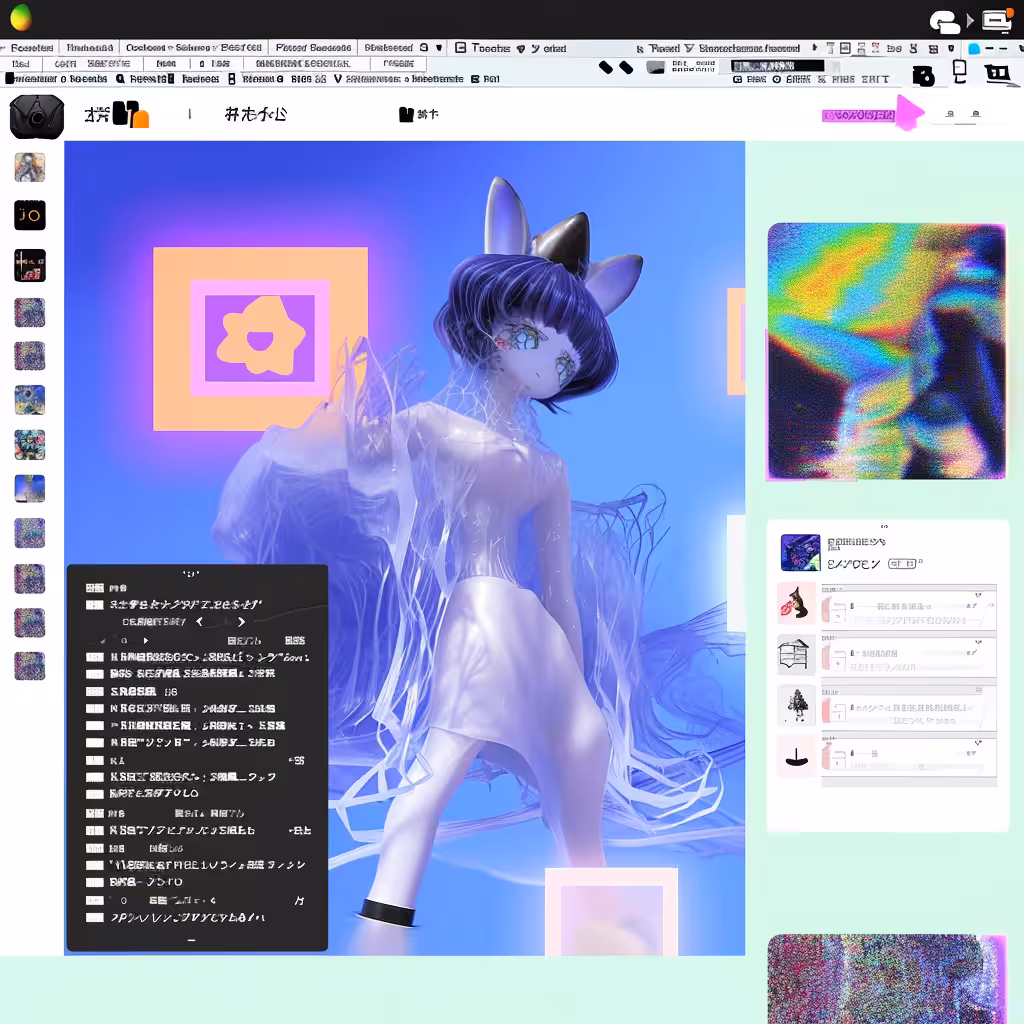Click the monitor icon with the orange dot
The width and height of the screenshot is (1024, 1024).
click(x=997, y=20)
